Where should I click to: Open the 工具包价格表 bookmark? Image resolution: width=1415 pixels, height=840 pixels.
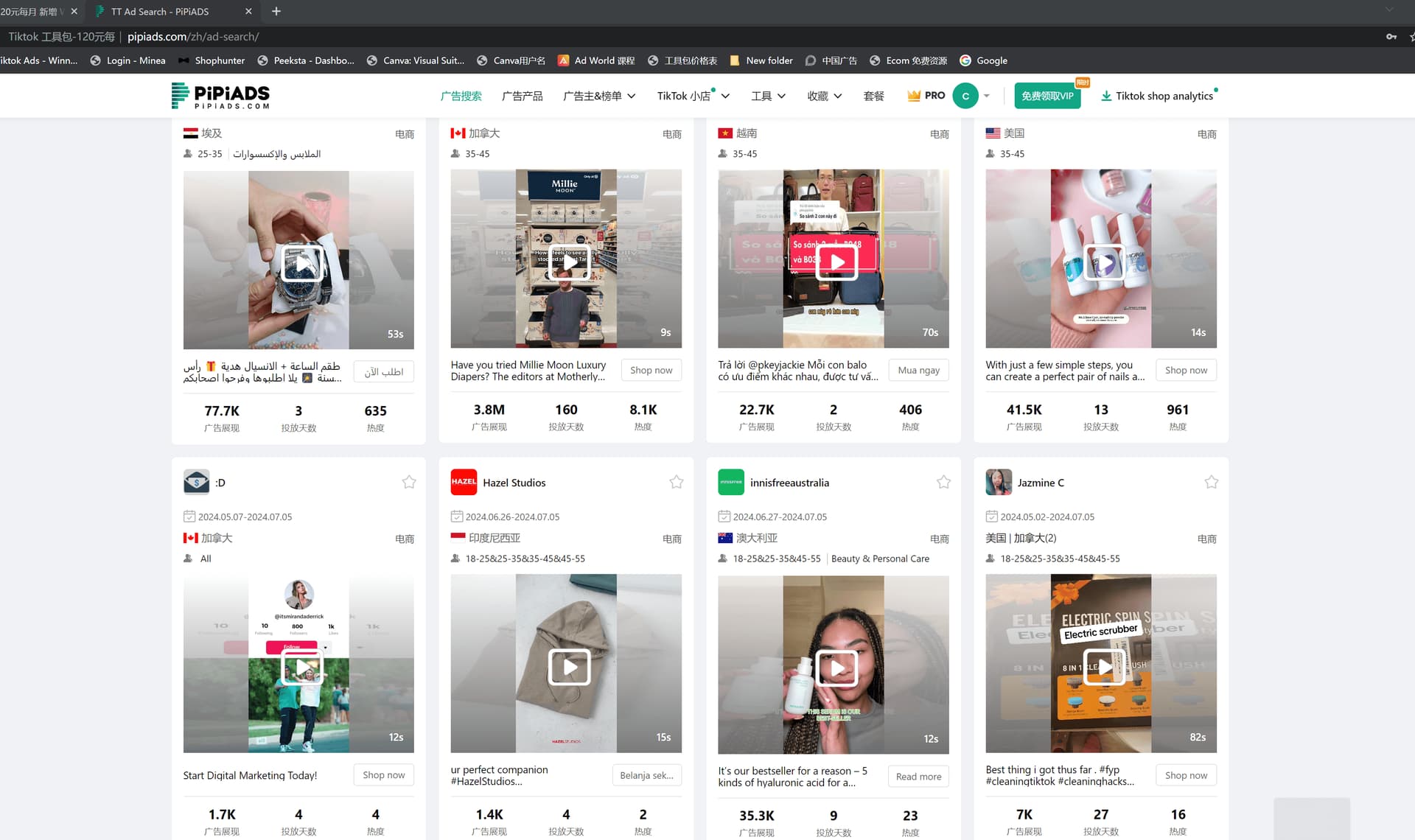pyautogui.click(x=682, y=60)
